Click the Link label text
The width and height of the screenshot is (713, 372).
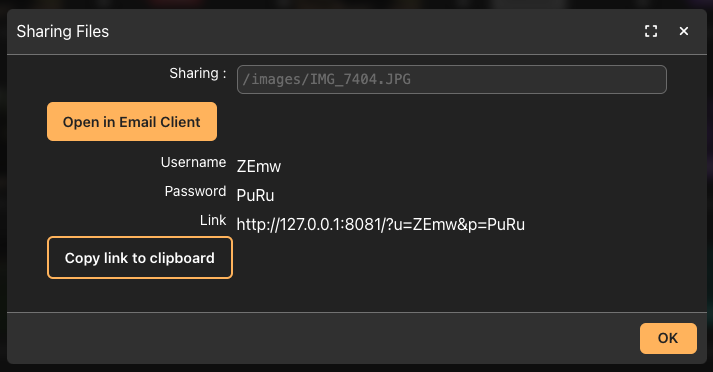(x=213, y=221)
